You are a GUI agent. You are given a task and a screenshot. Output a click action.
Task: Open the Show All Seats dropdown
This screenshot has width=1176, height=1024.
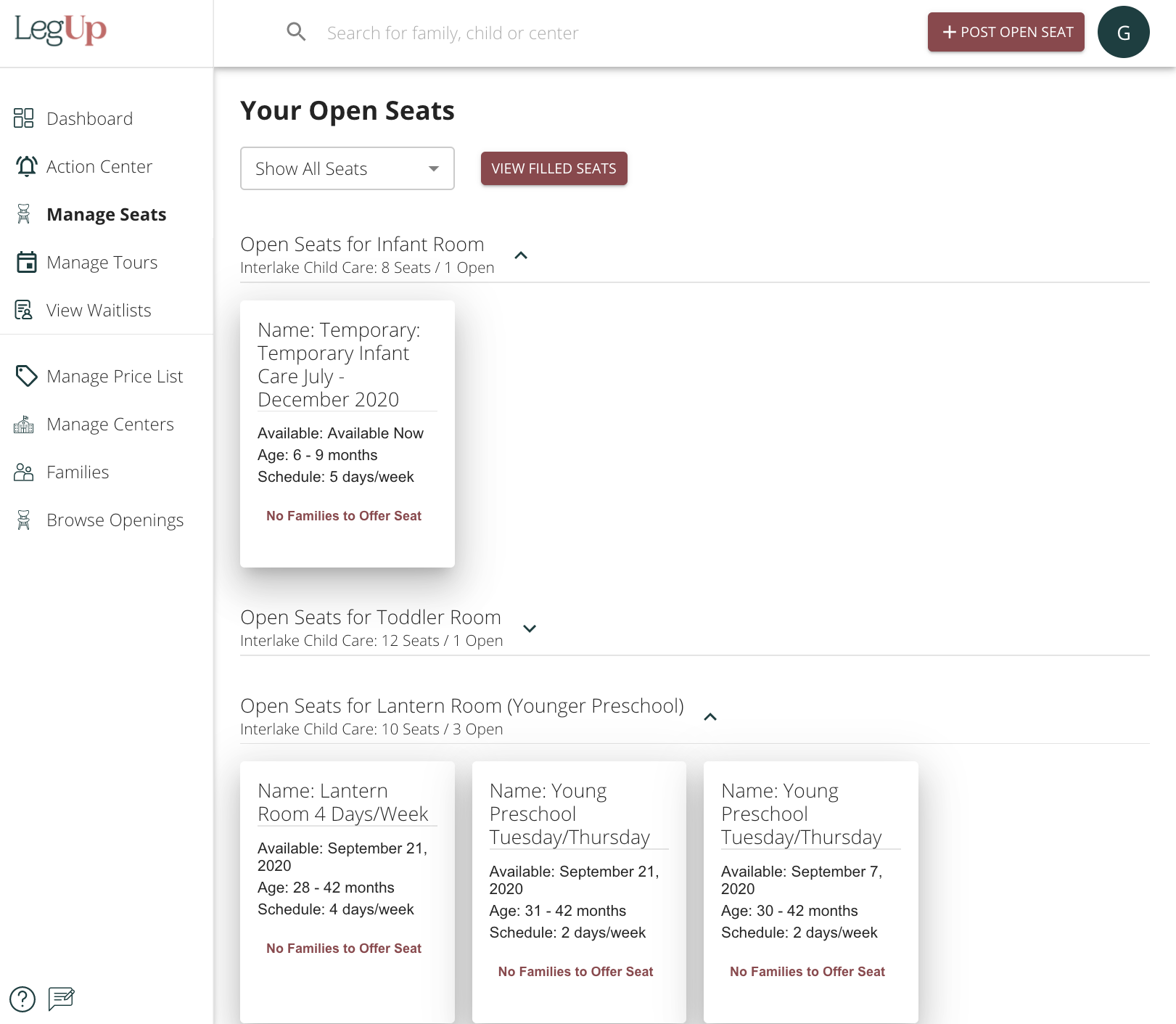pyautogui.click(x=348, y=168)
